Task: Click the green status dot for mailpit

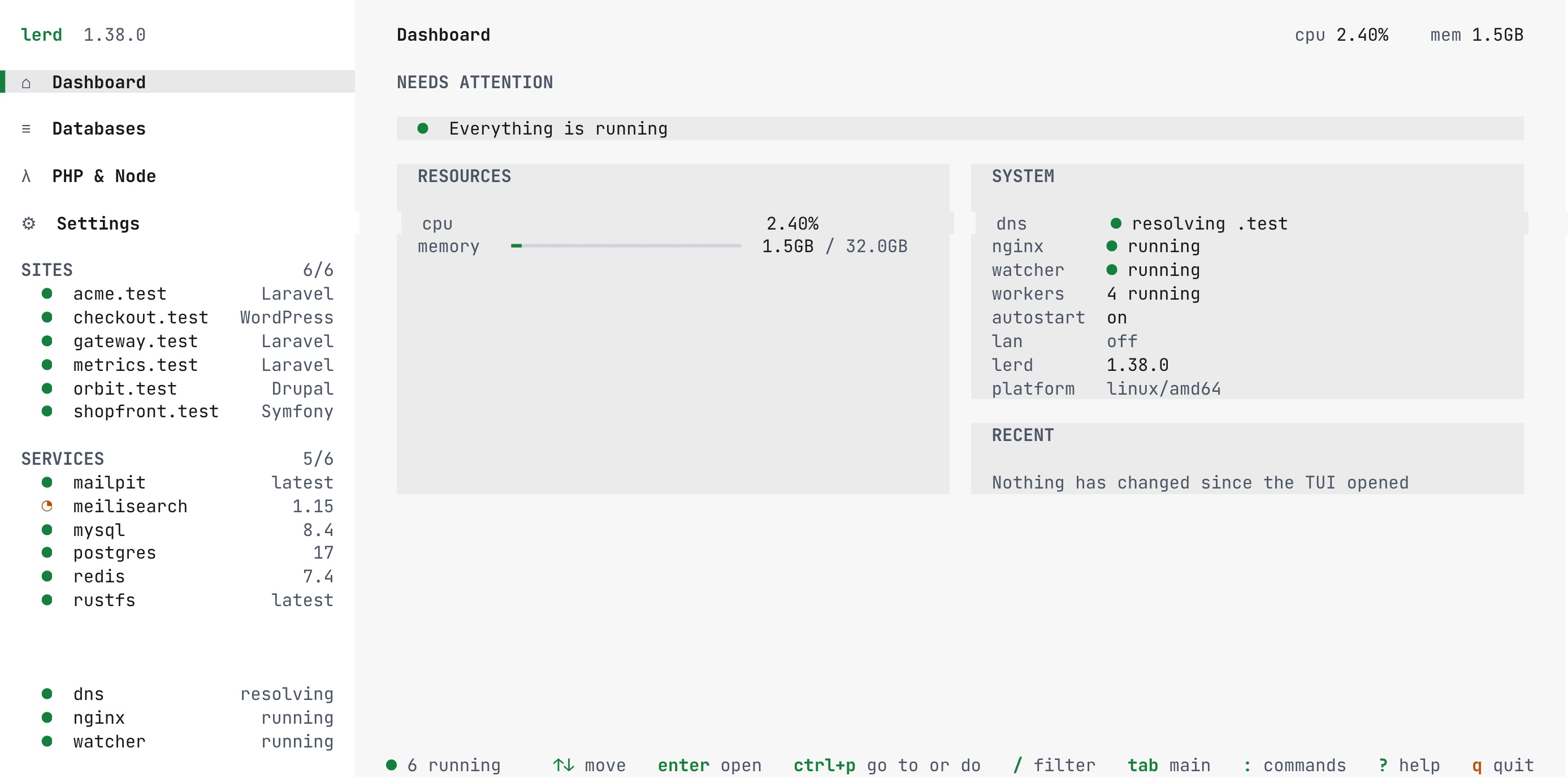Action: (x=47, y=483)
